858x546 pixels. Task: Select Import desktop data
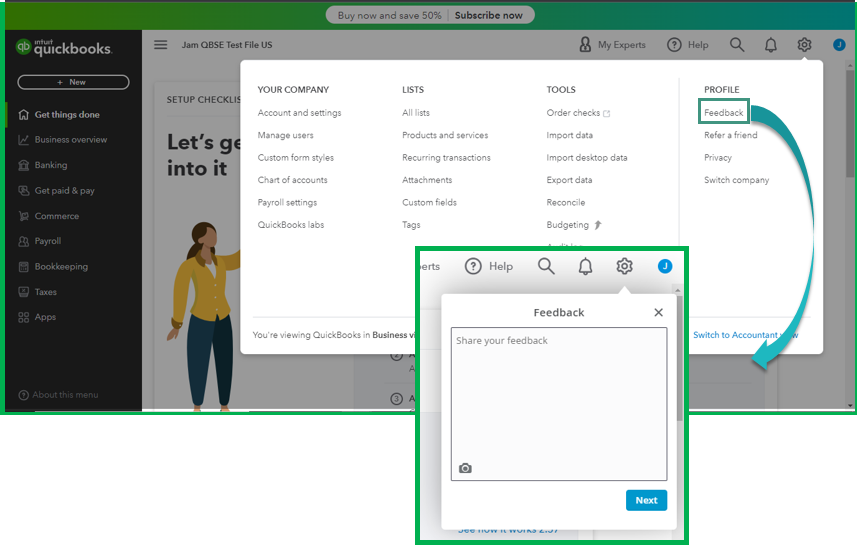(587, 158)
